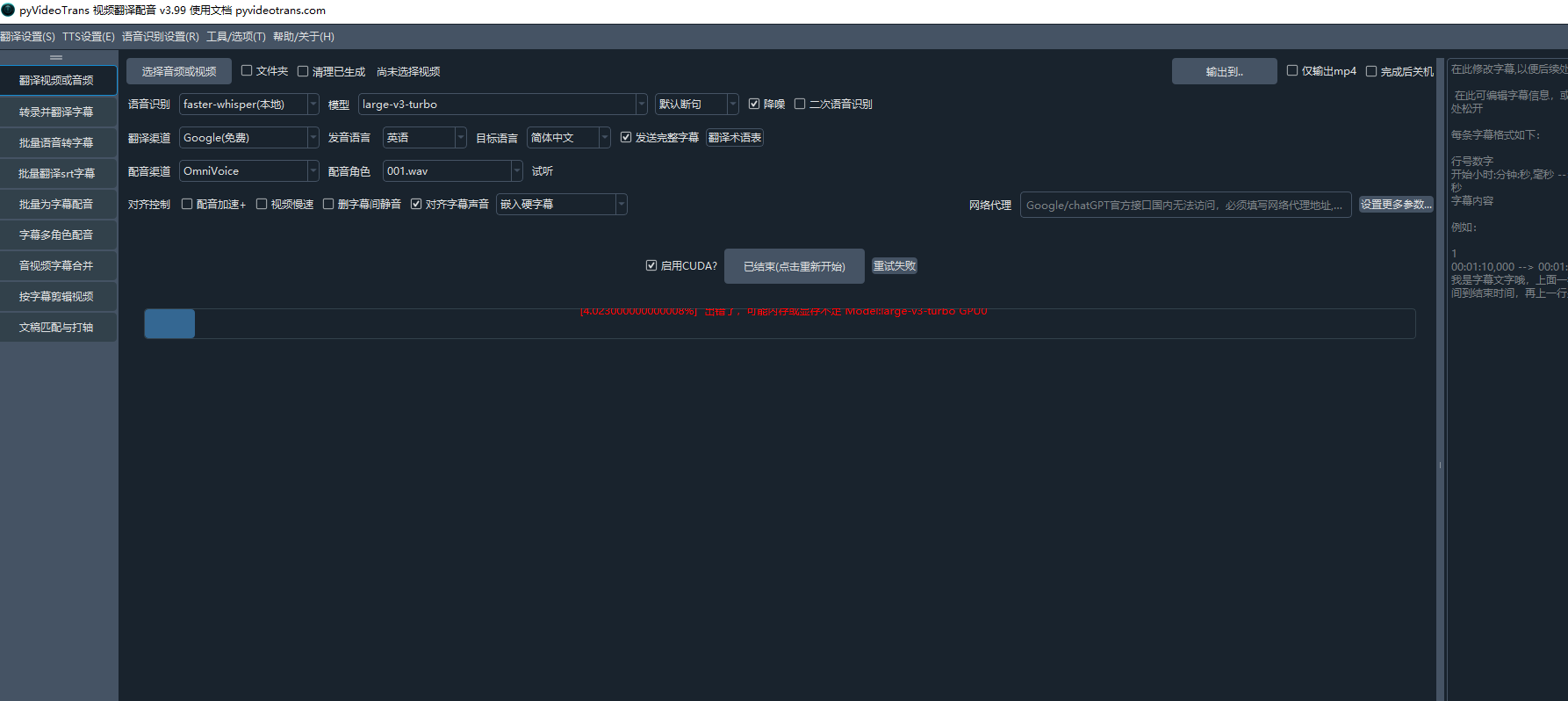Click the task progress bar
Viewport: 1568px width, 701px height.
coord(779,324)
